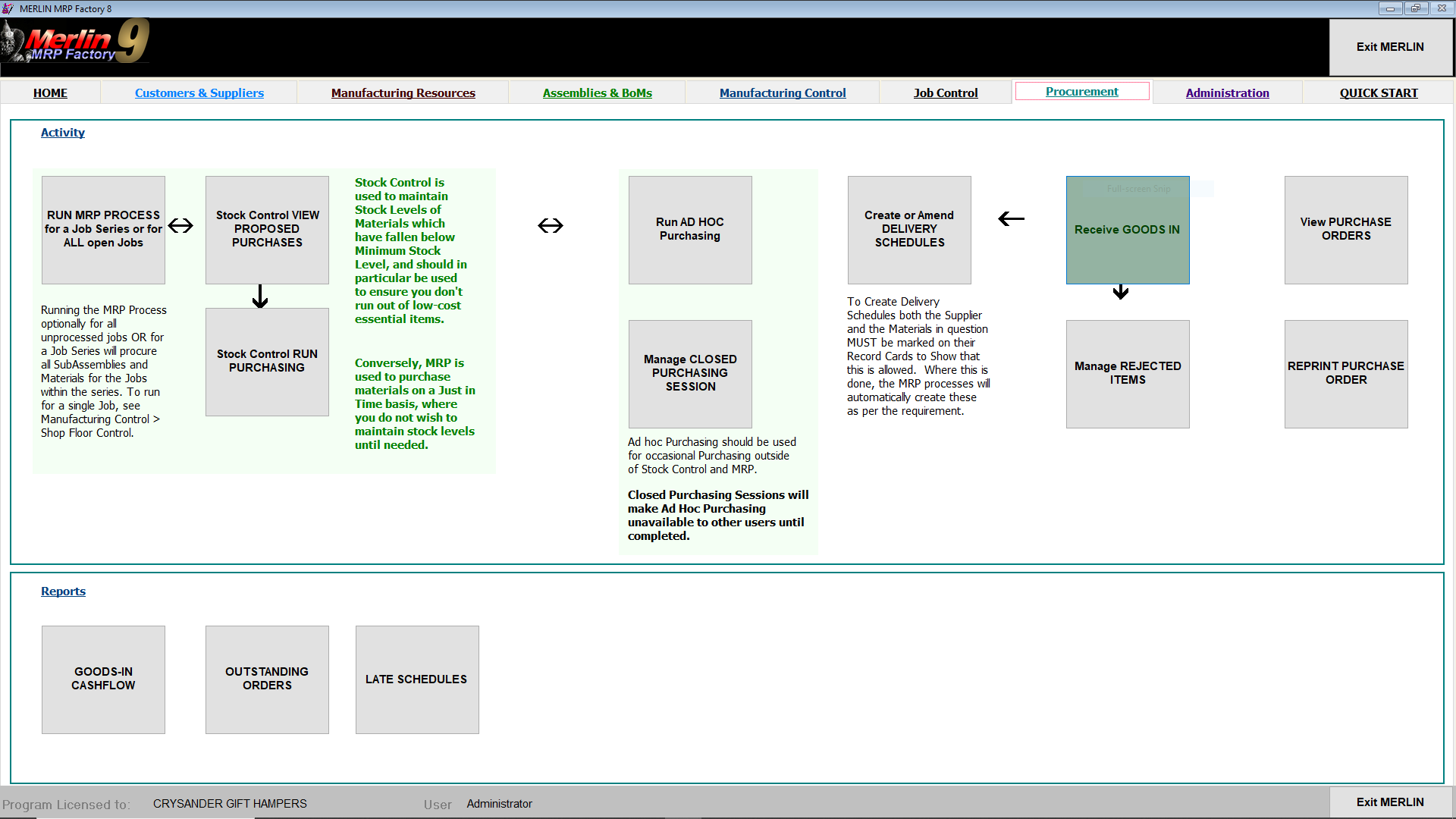Click the Activity section link
The height and width of the screenshot is (819, 1456).
point(63,132)
